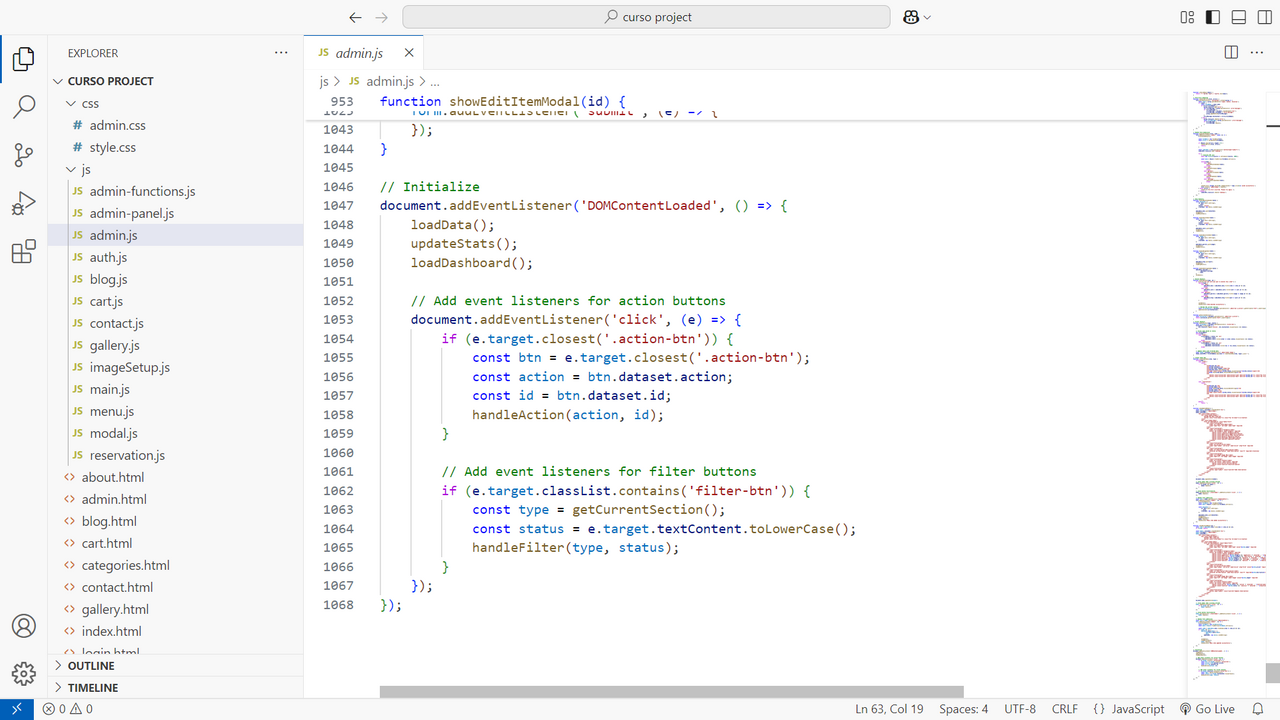The width and height of the screenshot is (1280, 720).
Task: Select the admin.js editor tab
Action: (364, 53)
